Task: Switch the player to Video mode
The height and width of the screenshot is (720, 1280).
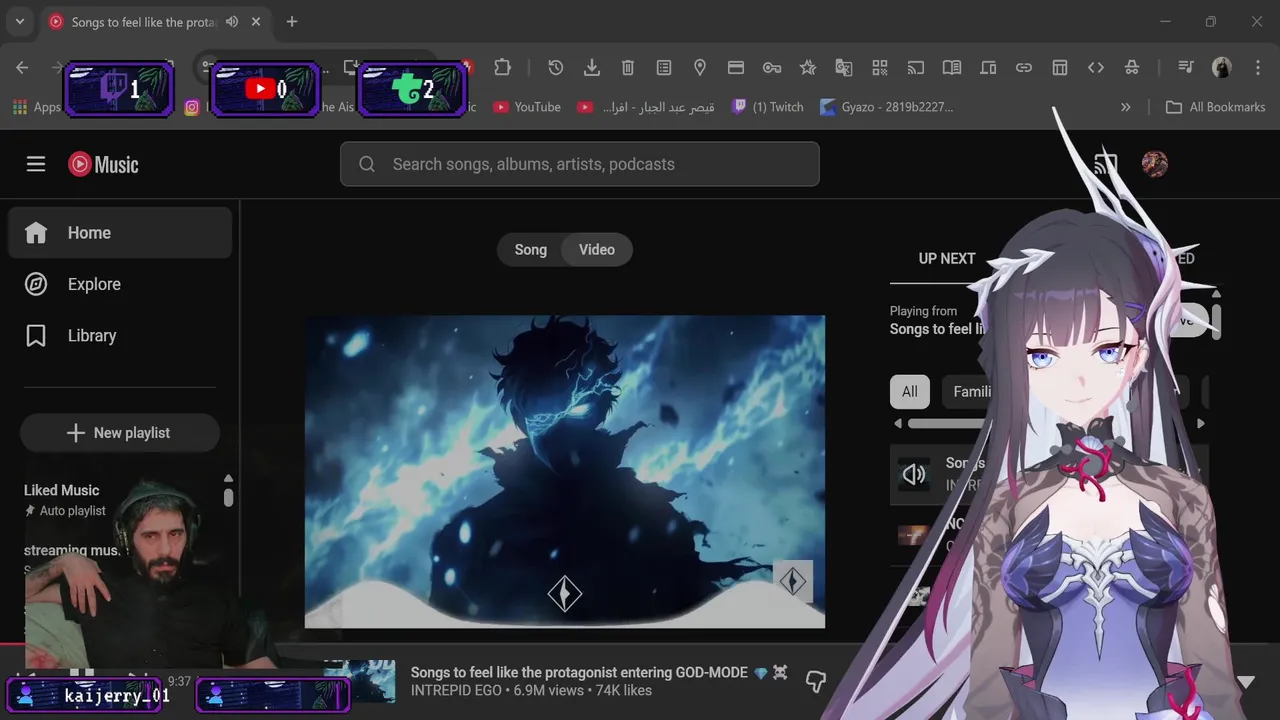Action: tap(597, 250)
